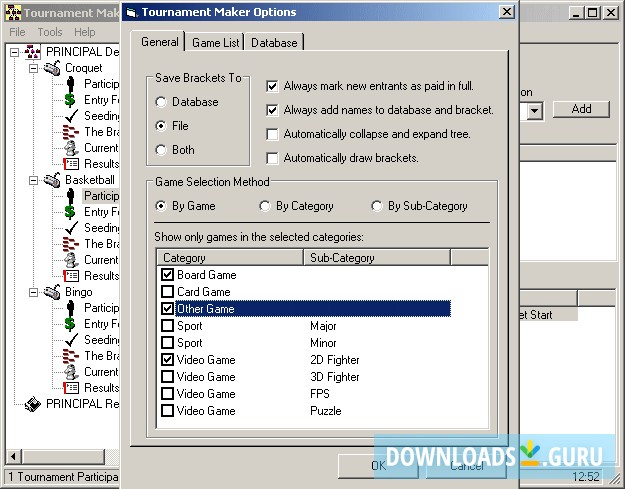Screen dimensions: 625x489
Task: Click the Bingo Seeding checkmark icon
Action: point(71,340)
